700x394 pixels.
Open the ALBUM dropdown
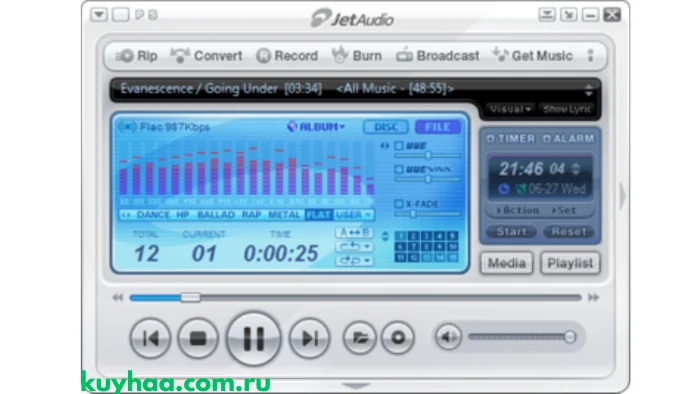click(316, 127)
